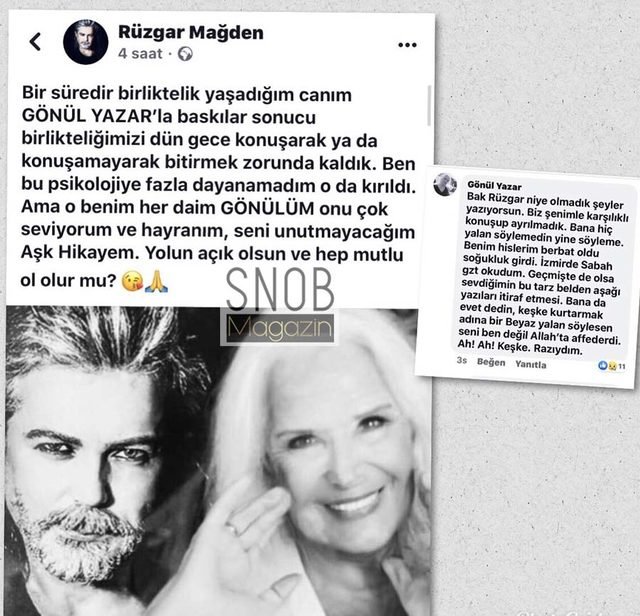Click the kissing face emoji in post

tap(132, 282)
